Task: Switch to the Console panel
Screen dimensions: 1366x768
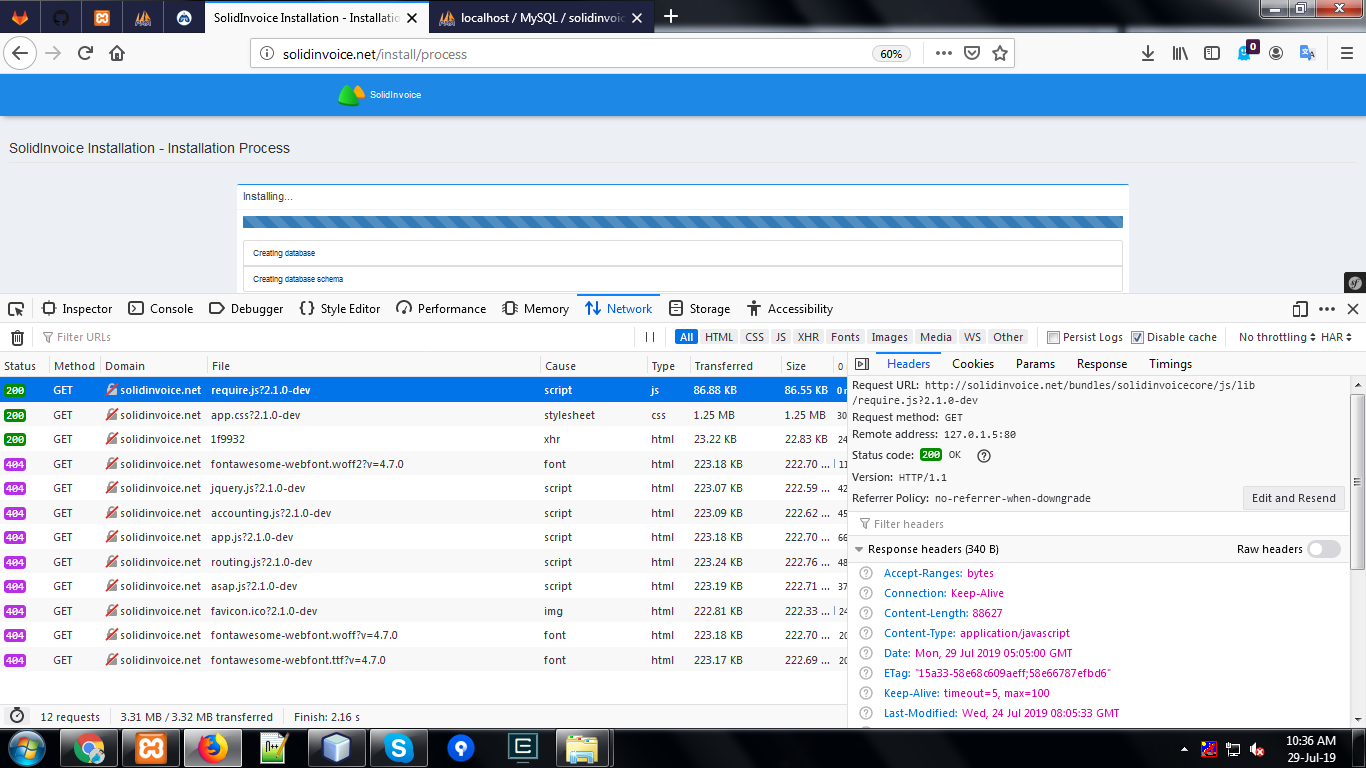Action: click(161, 309)
